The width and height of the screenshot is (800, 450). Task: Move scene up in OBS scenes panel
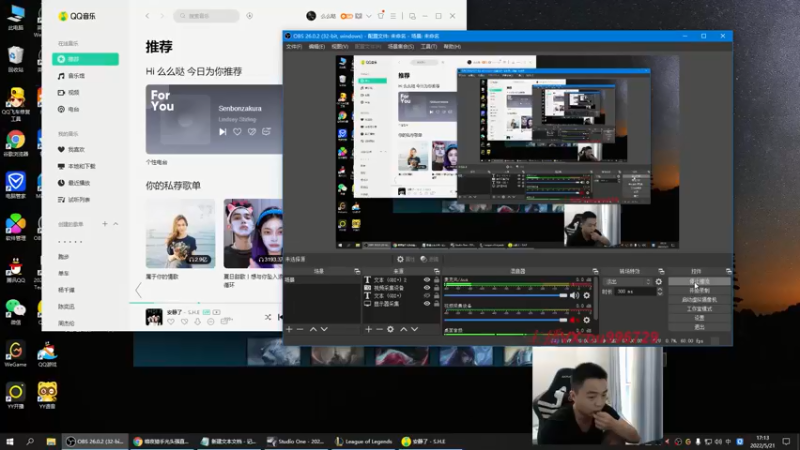point(313,330)
